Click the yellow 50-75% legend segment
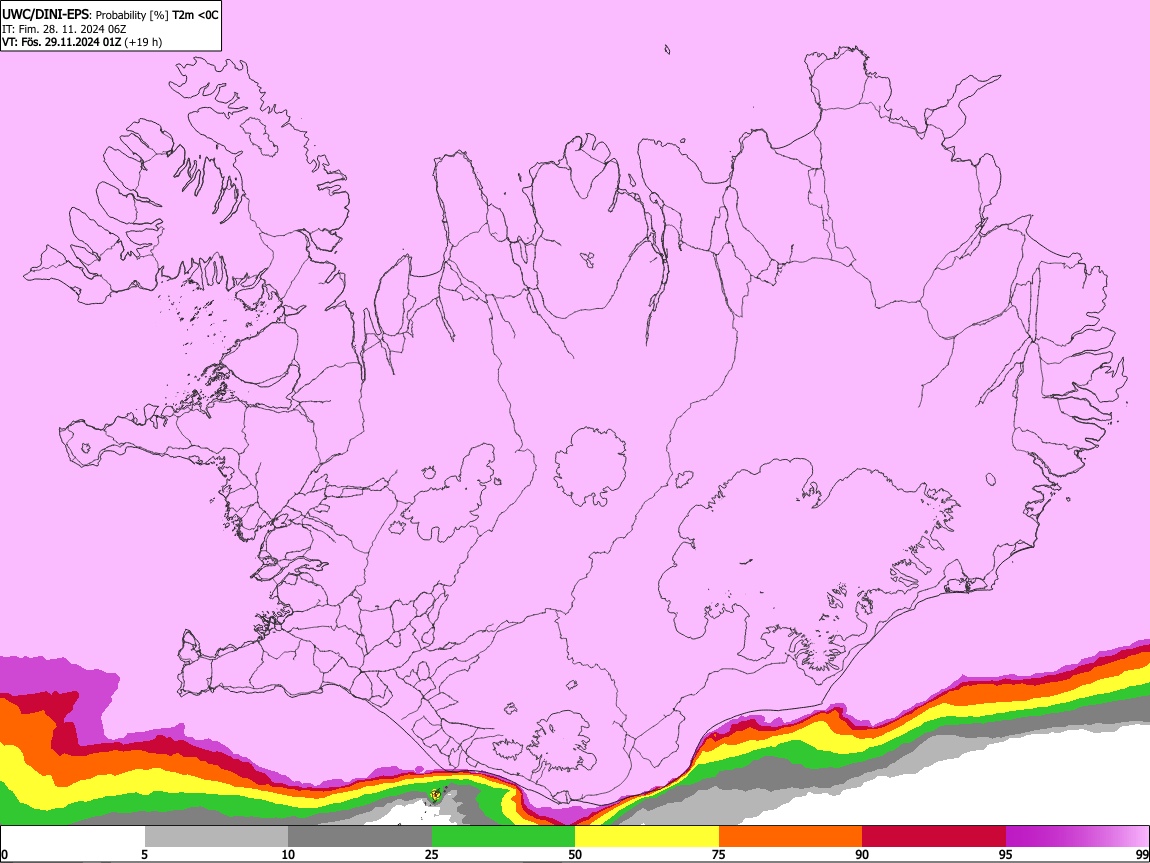This screenshot has width=1150, height=863. [x=647, y=837]
